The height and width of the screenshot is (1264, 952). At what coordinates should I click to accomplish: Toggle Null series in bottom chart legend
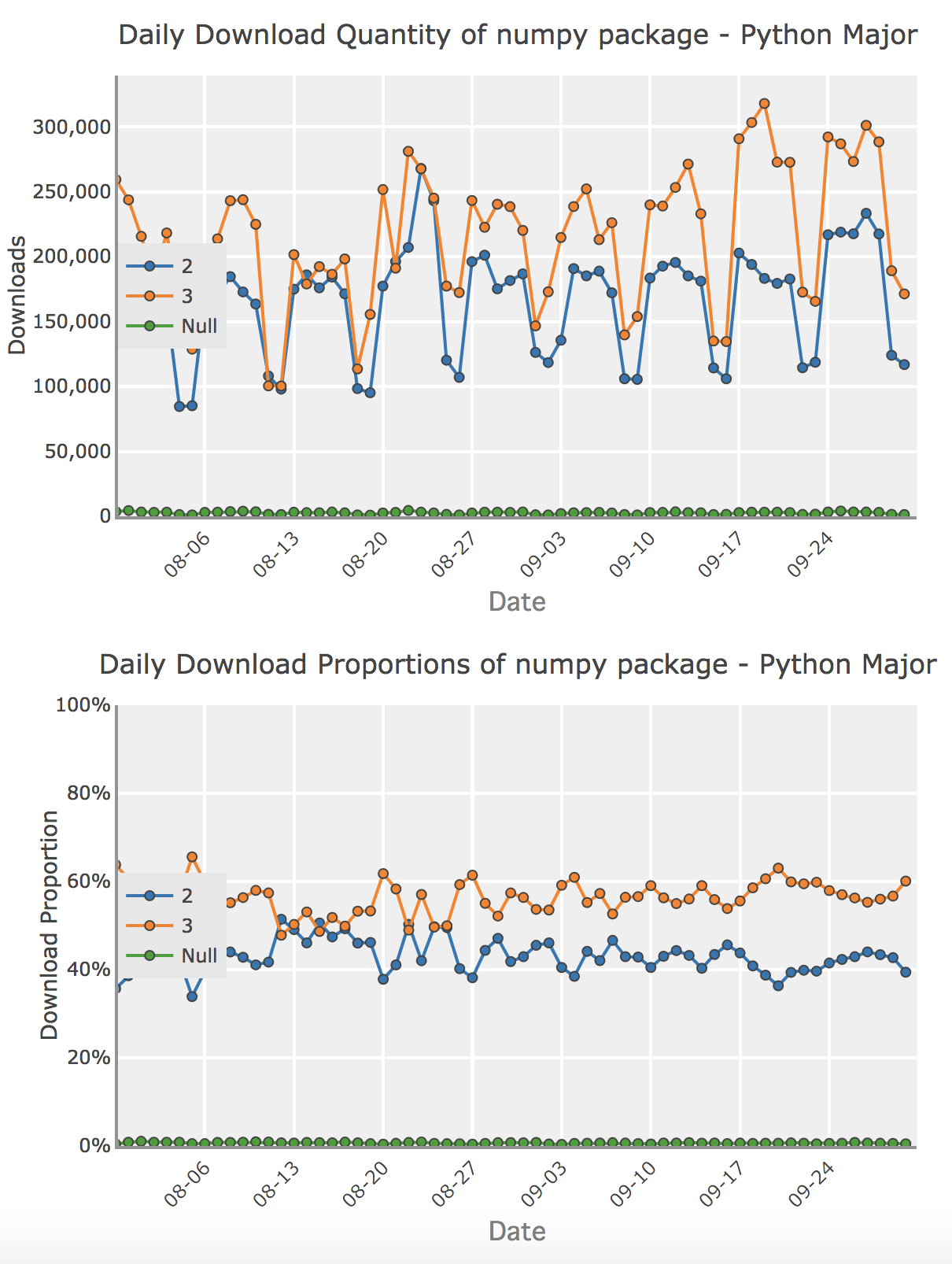[172, 955]
